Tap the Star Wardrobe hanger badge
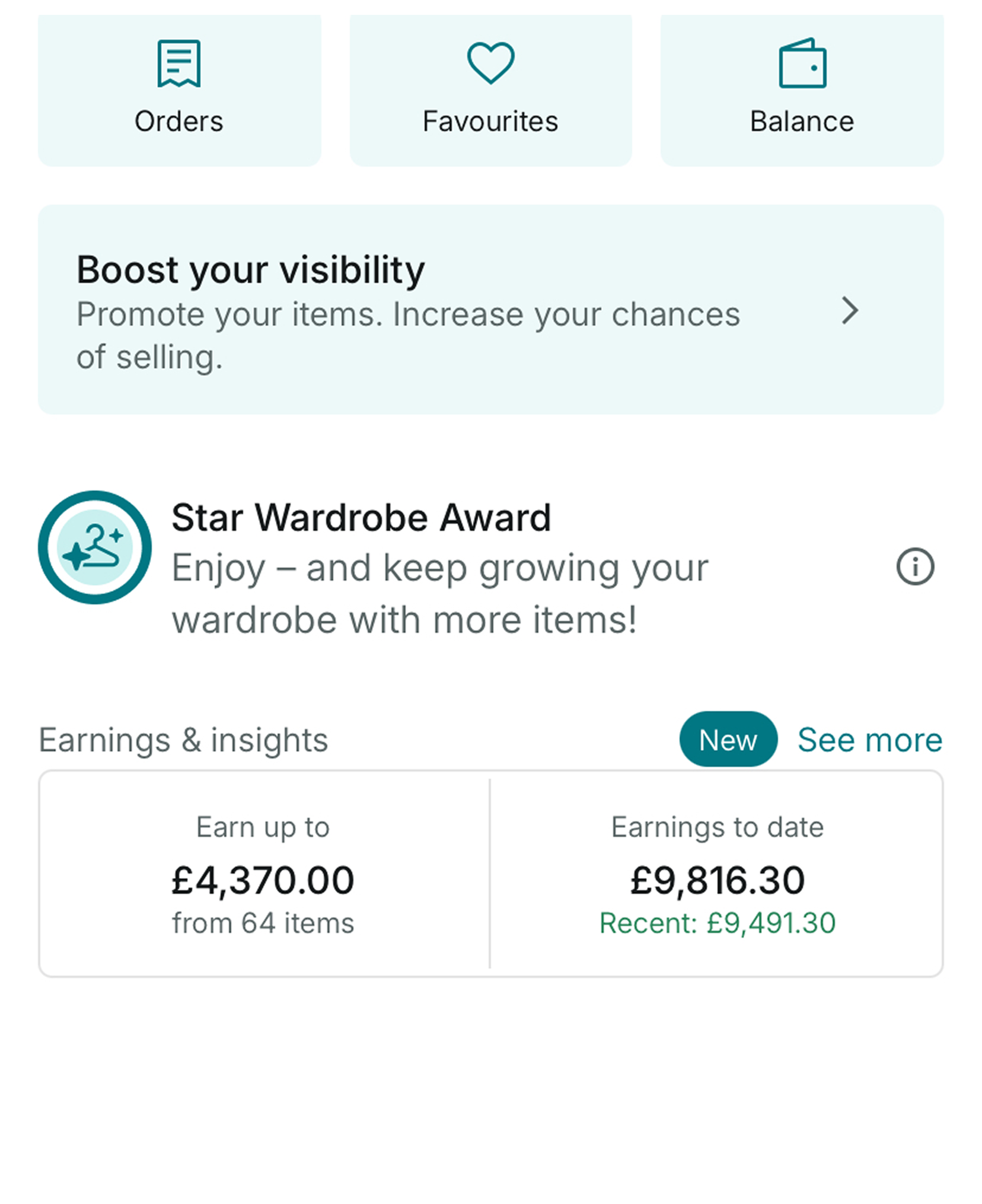 tap(95, 547)
